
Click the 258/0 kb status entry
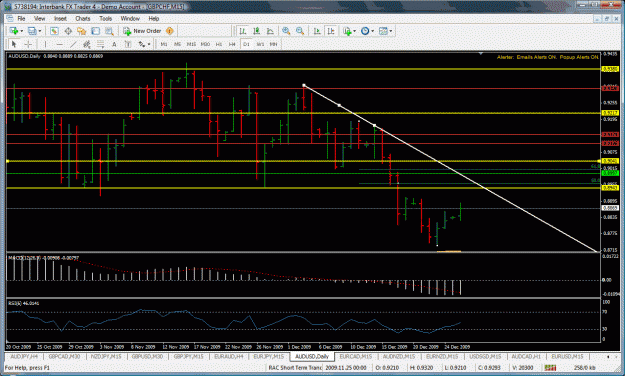coord(585,368)
